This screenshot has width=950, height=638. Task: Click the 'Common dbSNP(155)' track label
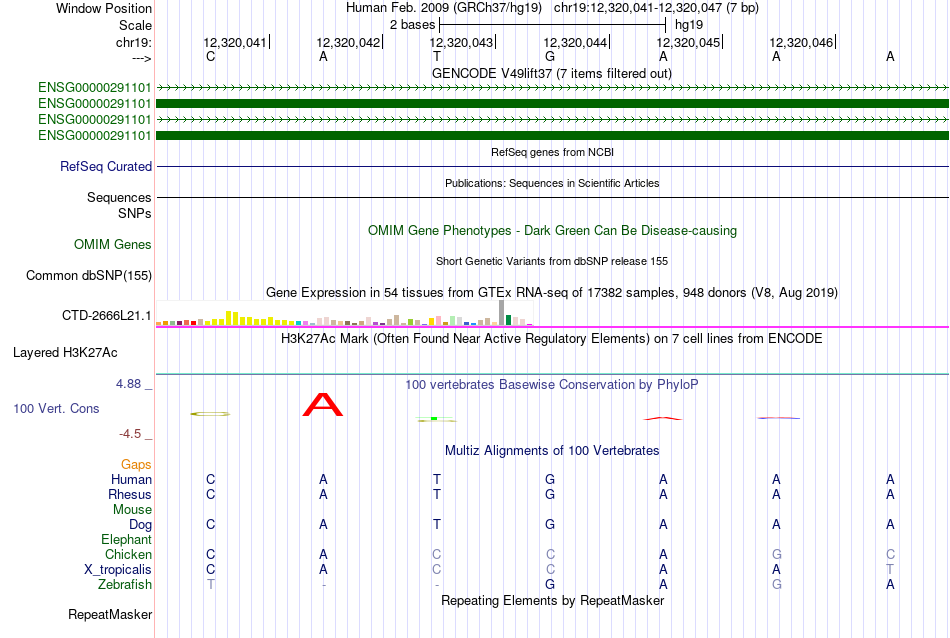pos(89,275)
